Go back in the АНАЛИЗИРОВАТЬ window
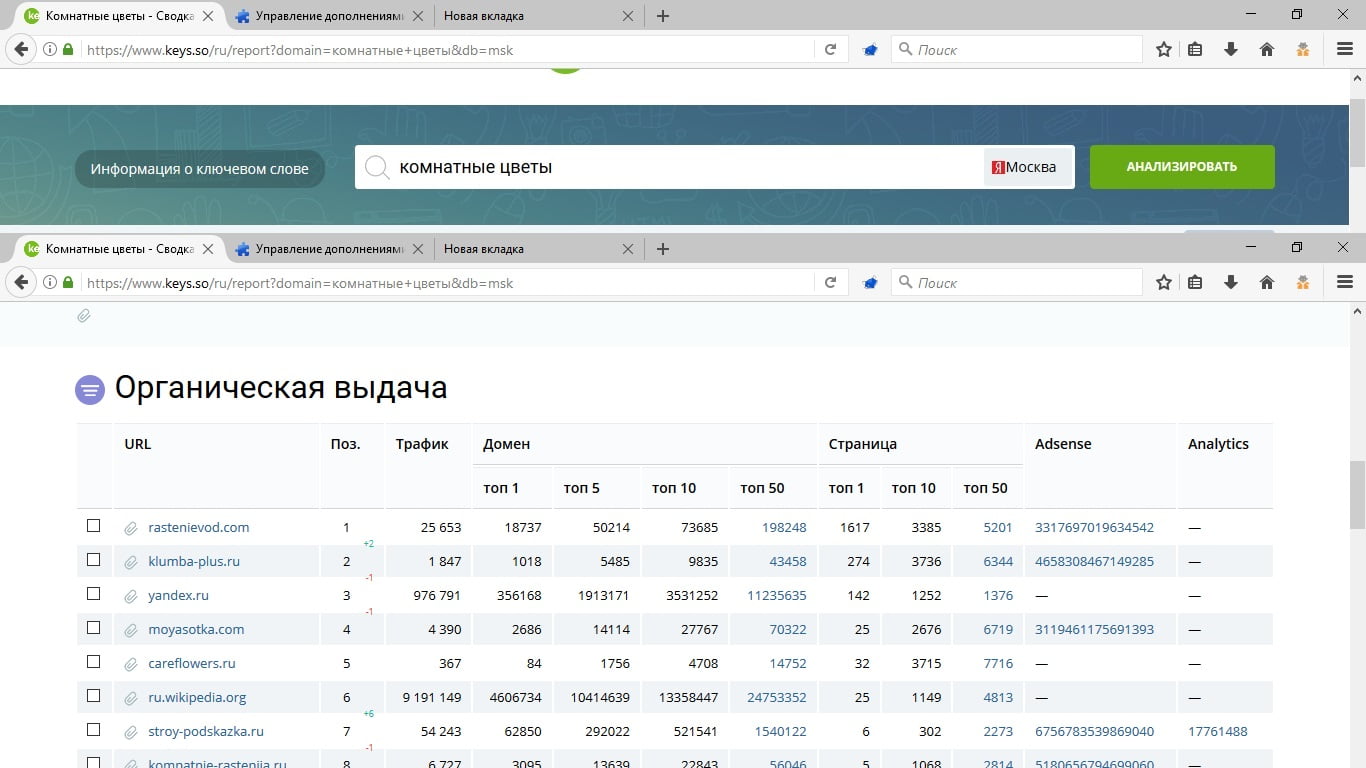This screenshot has width=1366, height=768. (21, 49)
